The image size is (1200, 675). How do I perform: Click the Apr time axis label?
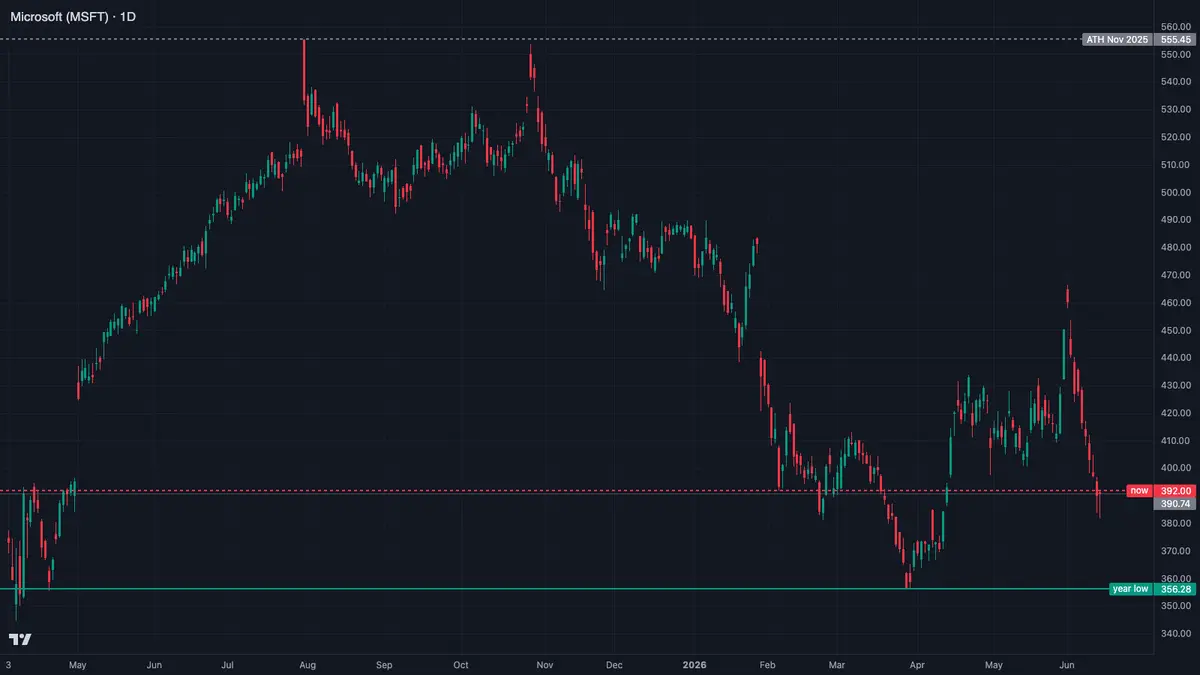918,664
